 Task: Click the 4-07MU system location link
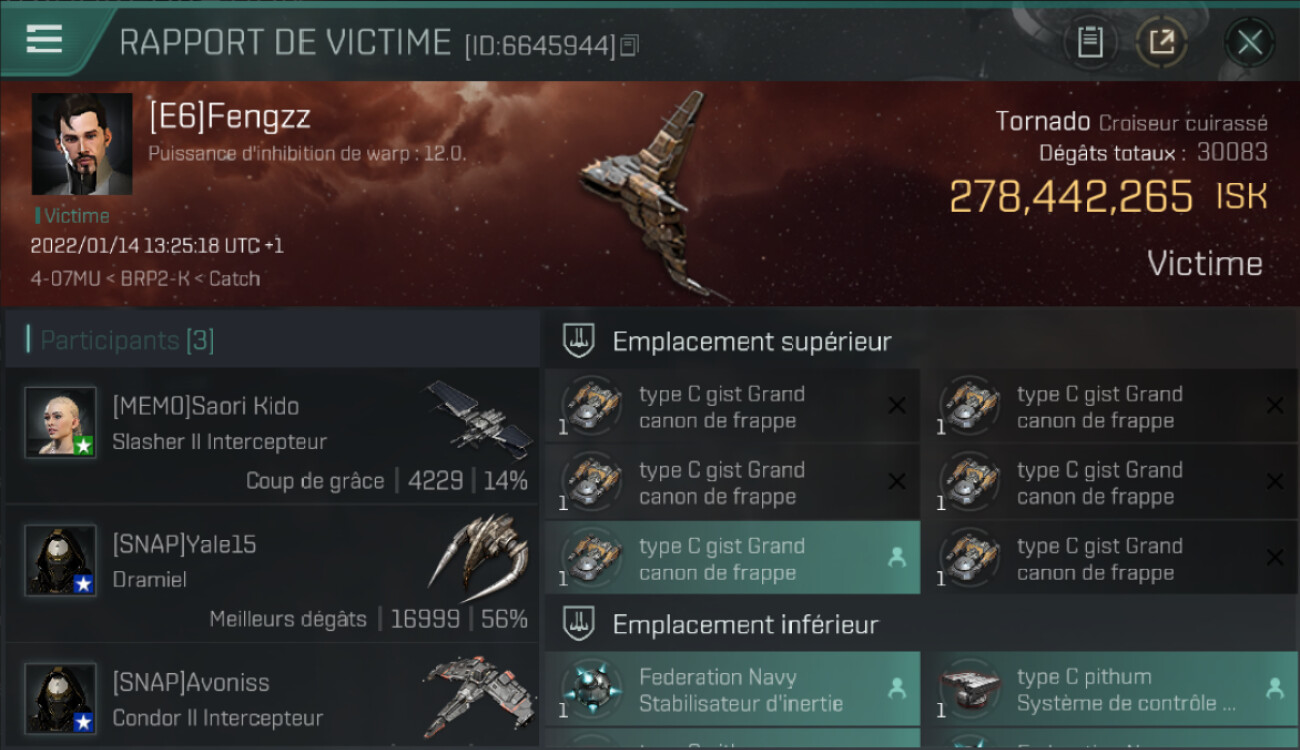coord(65,279)
